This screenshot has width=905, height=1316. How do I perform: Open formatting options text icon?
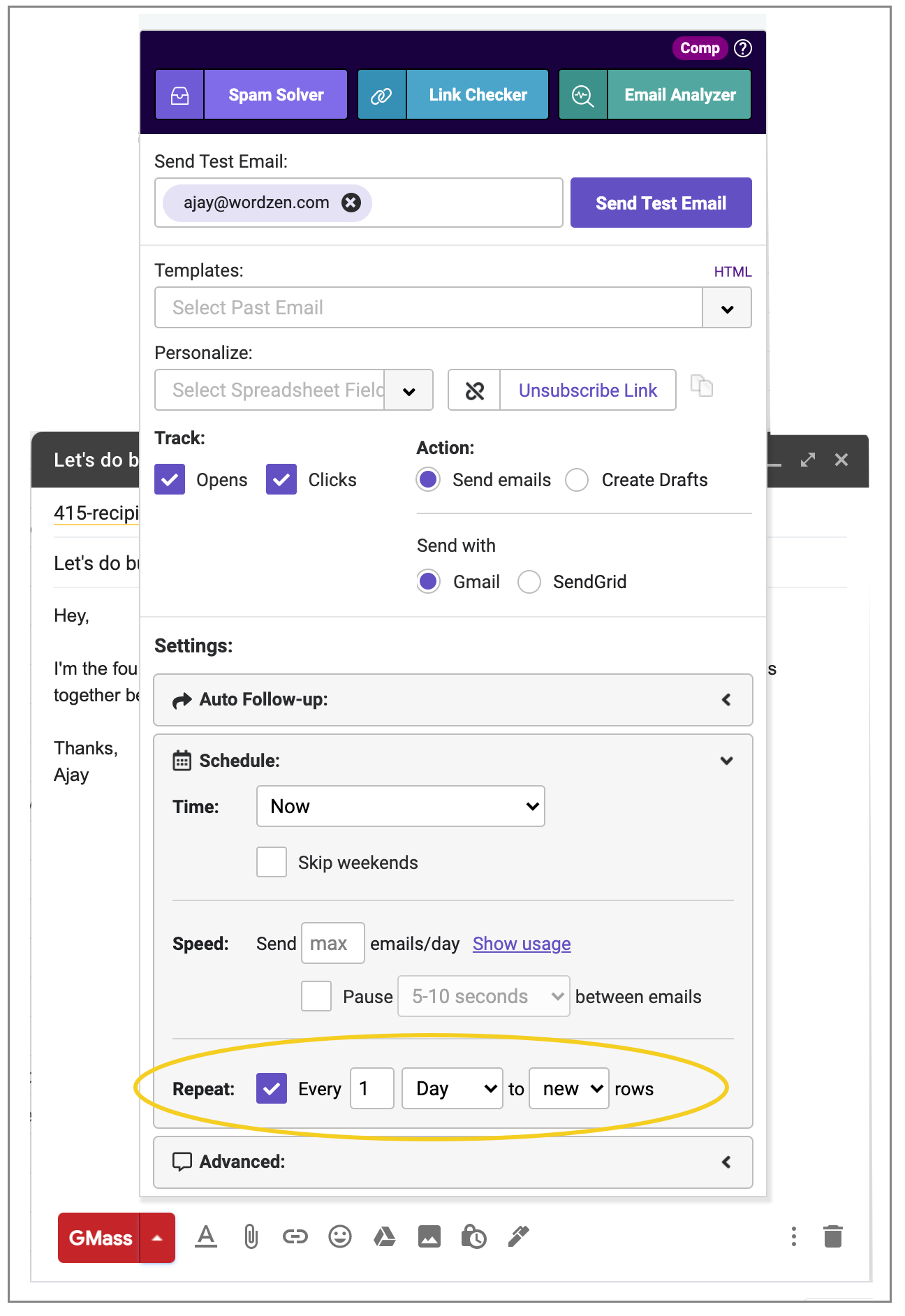click(x=206, y=1237)
